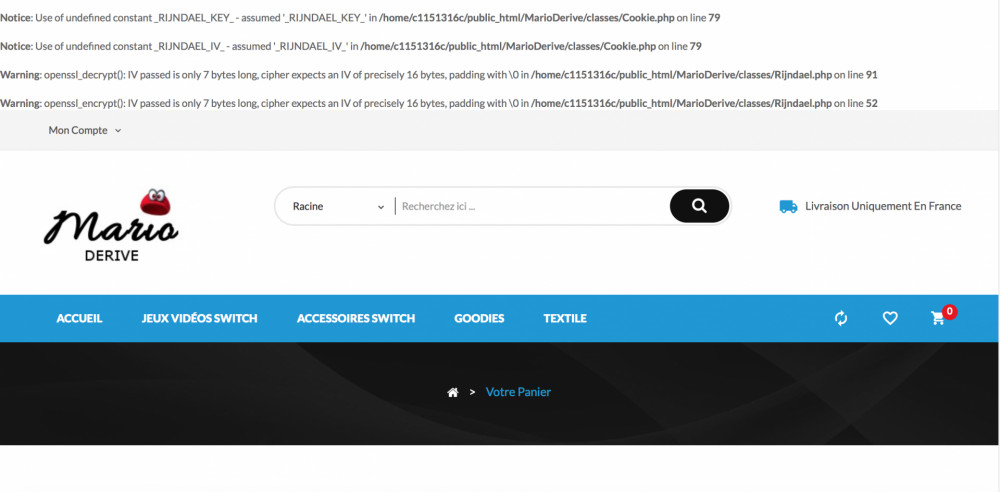1000x492 pixels.
Task: Focus the Recherchez ici search field
Action: (x=533, y=207)
